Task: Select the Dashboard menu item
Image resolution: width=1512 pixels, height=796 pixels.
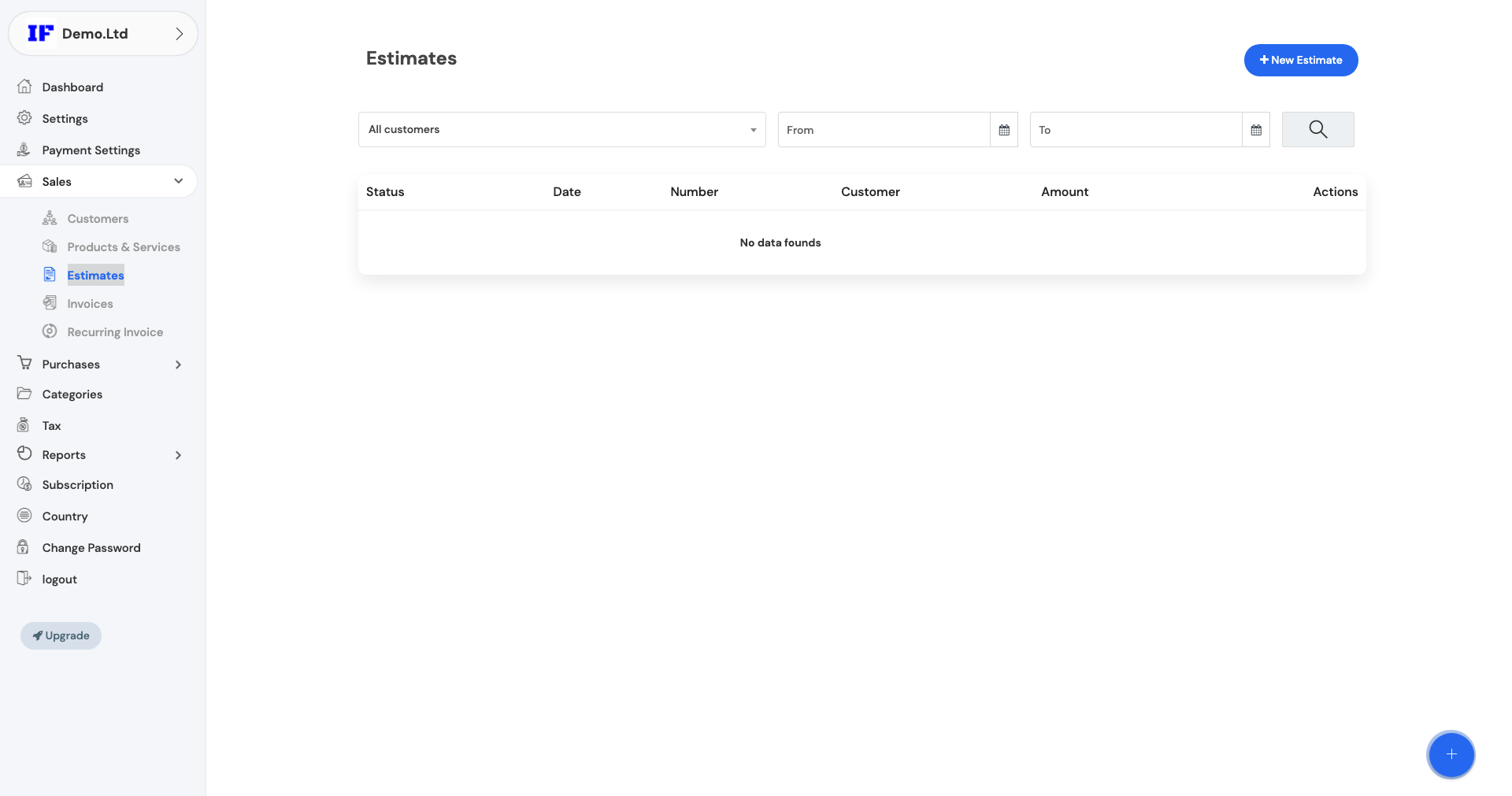Action: coord(72,87)
